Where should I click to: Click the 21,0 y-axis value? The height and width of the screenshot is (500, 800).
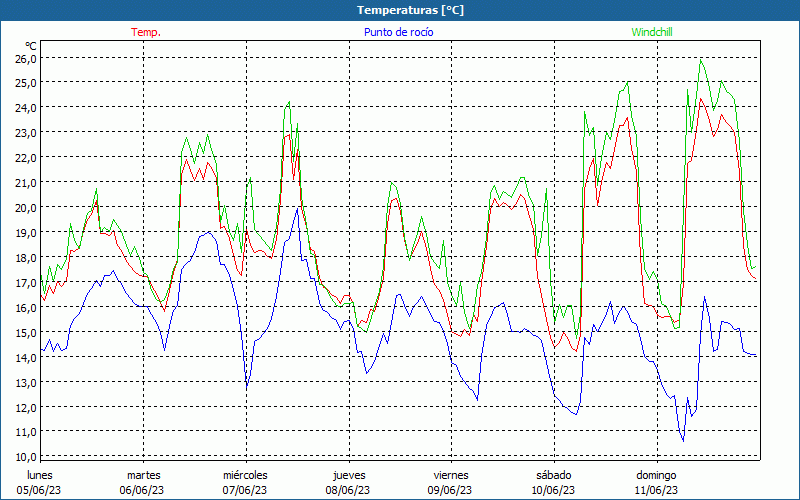click(x=26, y=182)
